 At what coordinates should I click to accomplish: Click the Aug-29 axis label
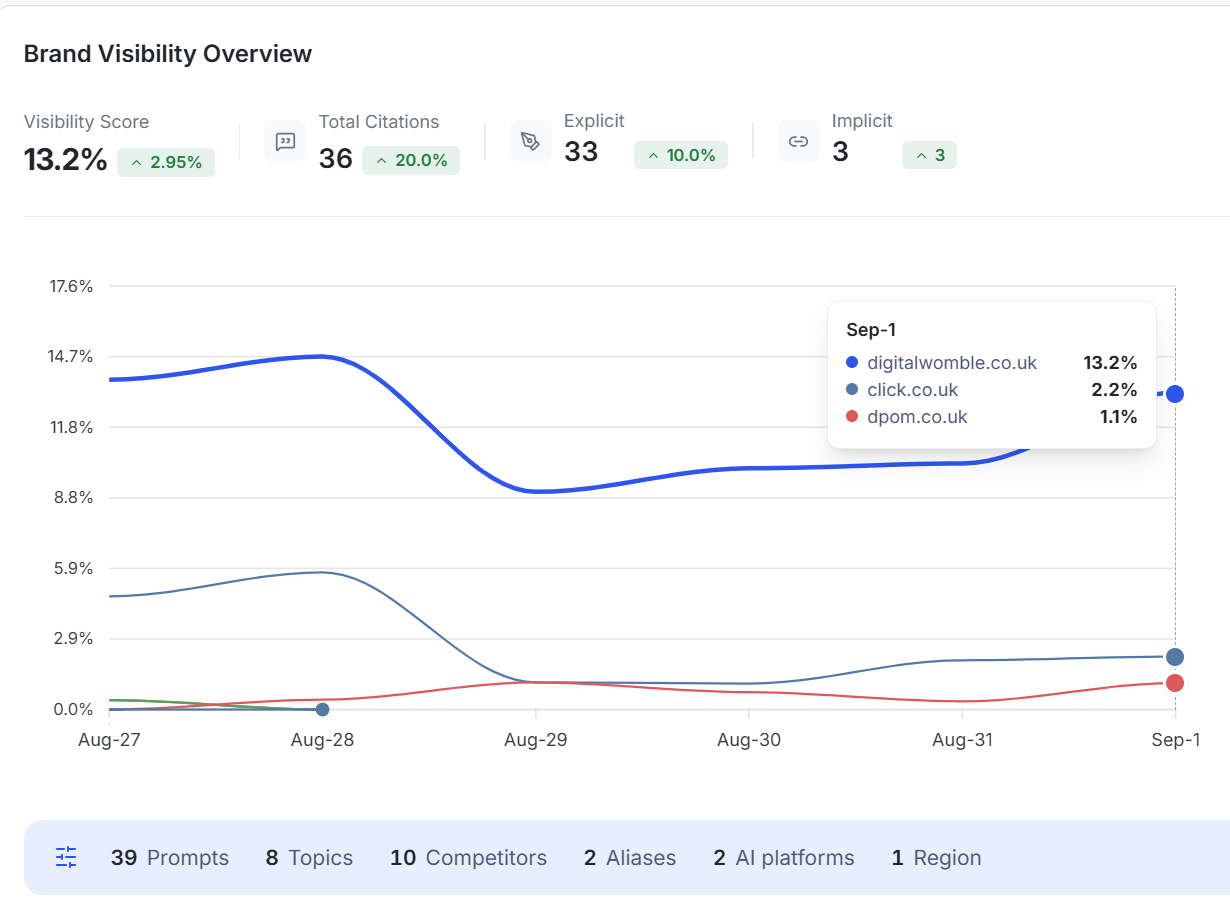tap(535, 740)
